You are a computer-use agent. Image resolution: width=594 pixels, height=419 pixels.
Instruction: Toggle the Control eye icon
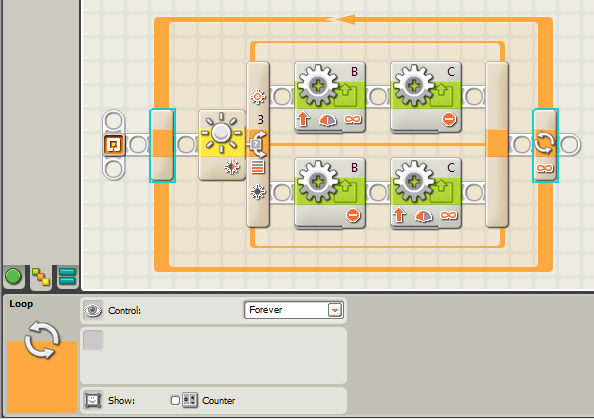(x=93, y=310)
